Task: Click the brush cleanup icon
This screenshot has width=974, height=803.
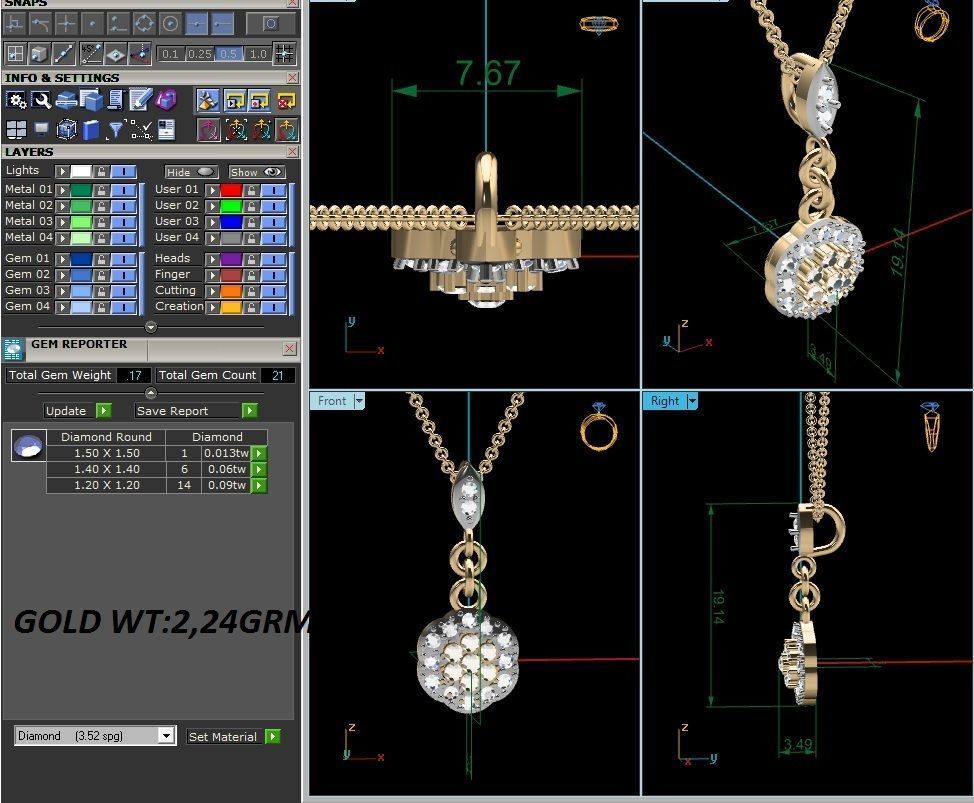Action: (207, 100)
